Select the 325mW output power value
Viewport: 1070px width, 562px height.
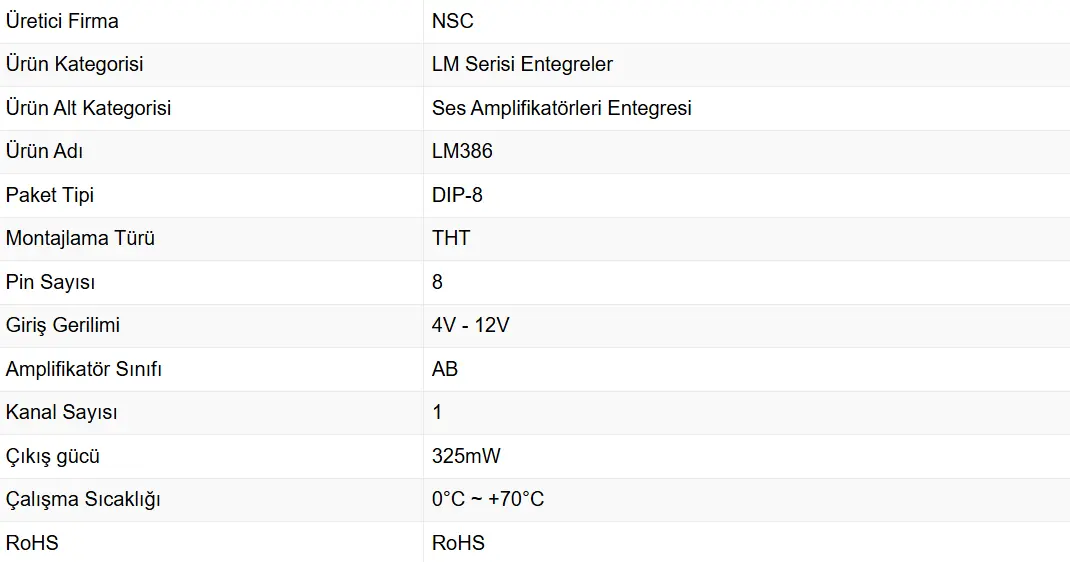[466, 456]
